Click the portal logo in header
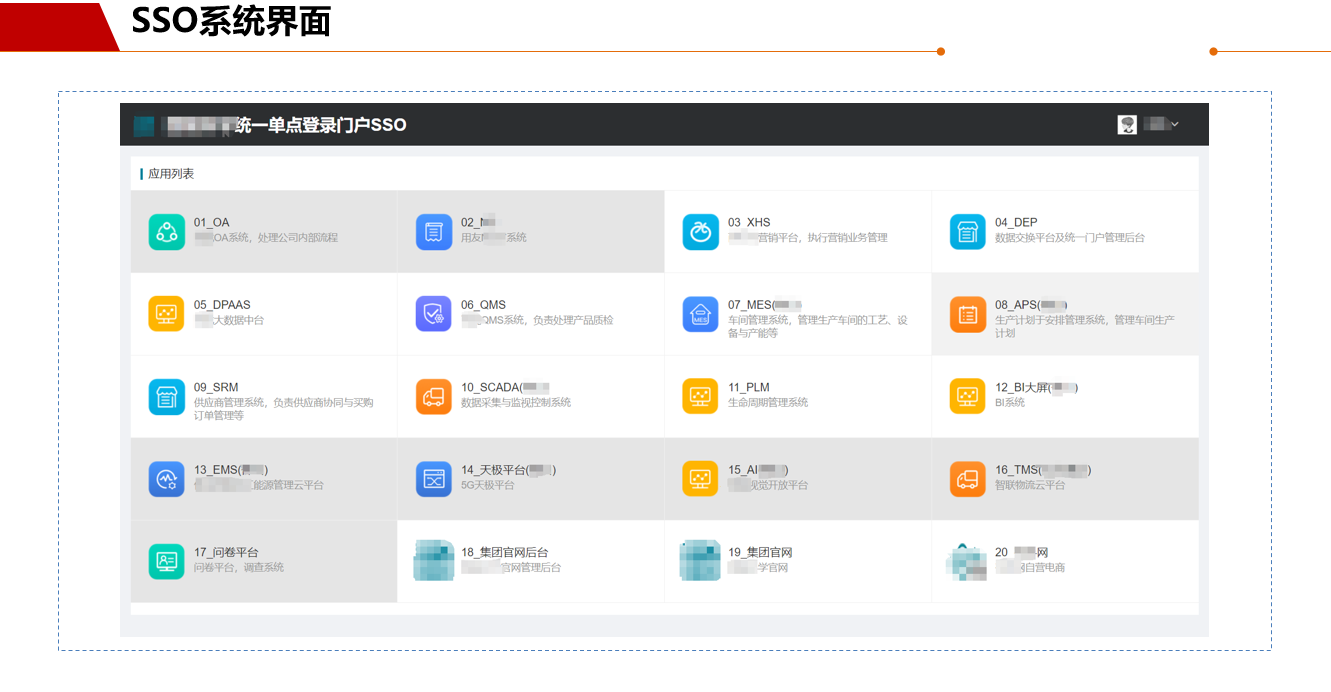The width and height of the screenshot is (1331, 692). (144, 126)
